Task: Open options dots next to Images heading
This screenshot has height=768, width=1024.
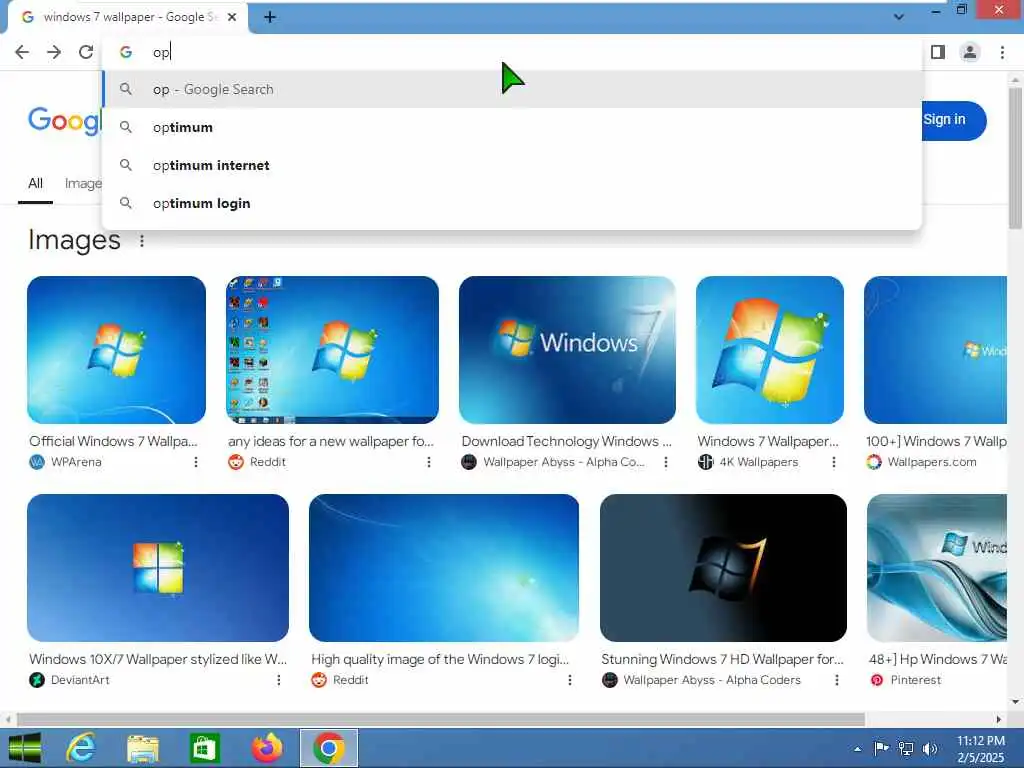Action: (x=142, y=241)
